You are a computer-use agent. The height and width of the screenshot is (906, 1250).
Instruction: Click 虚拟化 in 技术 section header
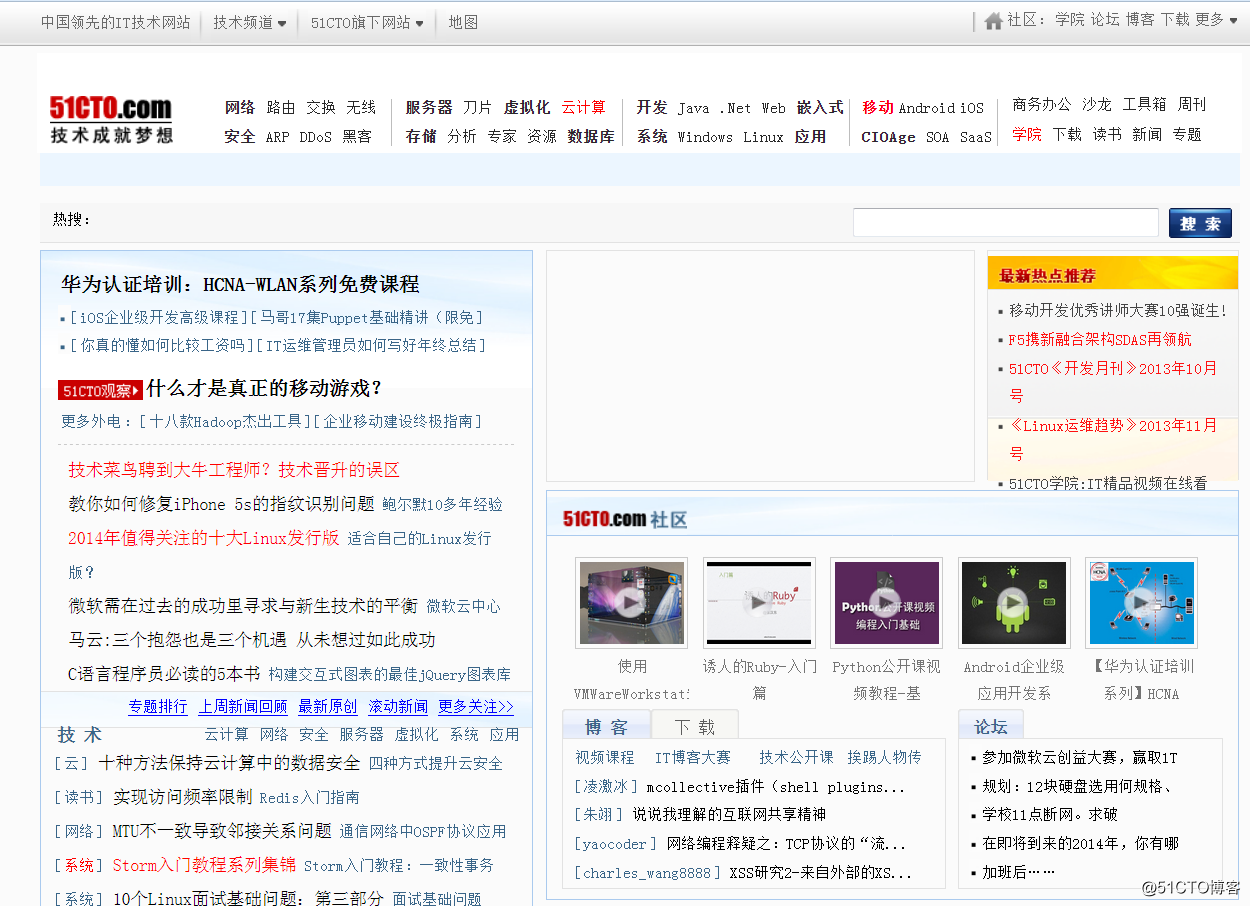pos(416,734)
